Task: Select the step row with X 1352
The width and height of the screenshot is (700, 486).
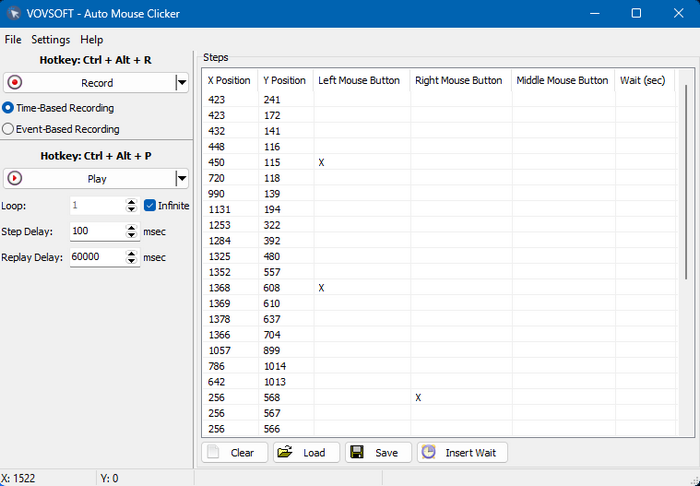Action: pos(439,272)
